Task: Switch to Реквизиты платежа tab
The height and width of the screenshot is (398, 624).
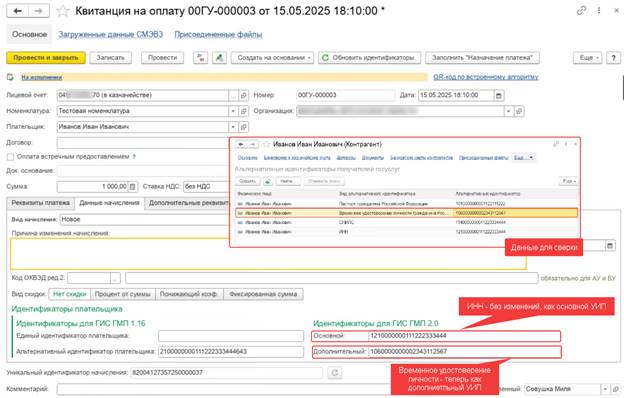Action: pos(41,203)
